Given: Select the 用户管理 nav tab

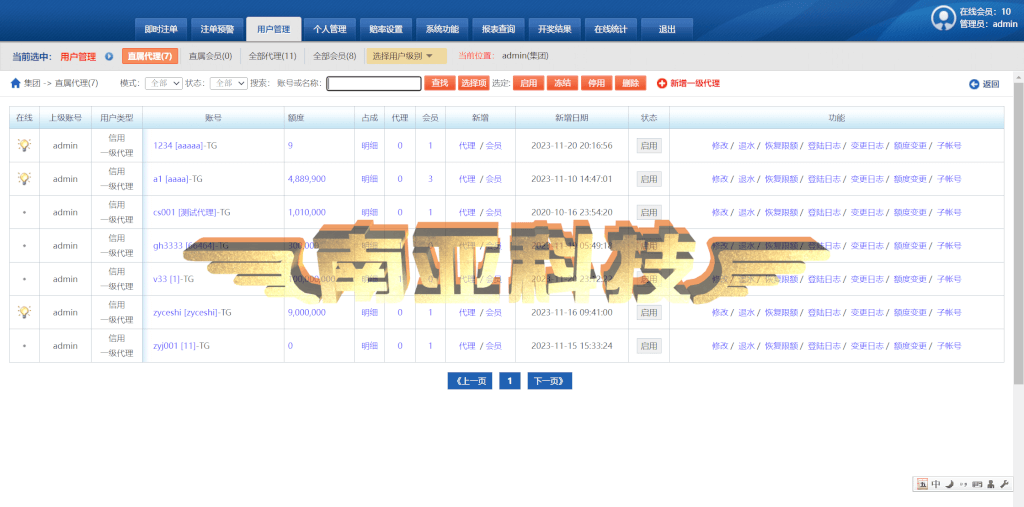Looking at the screenshot, I should 274,29.
